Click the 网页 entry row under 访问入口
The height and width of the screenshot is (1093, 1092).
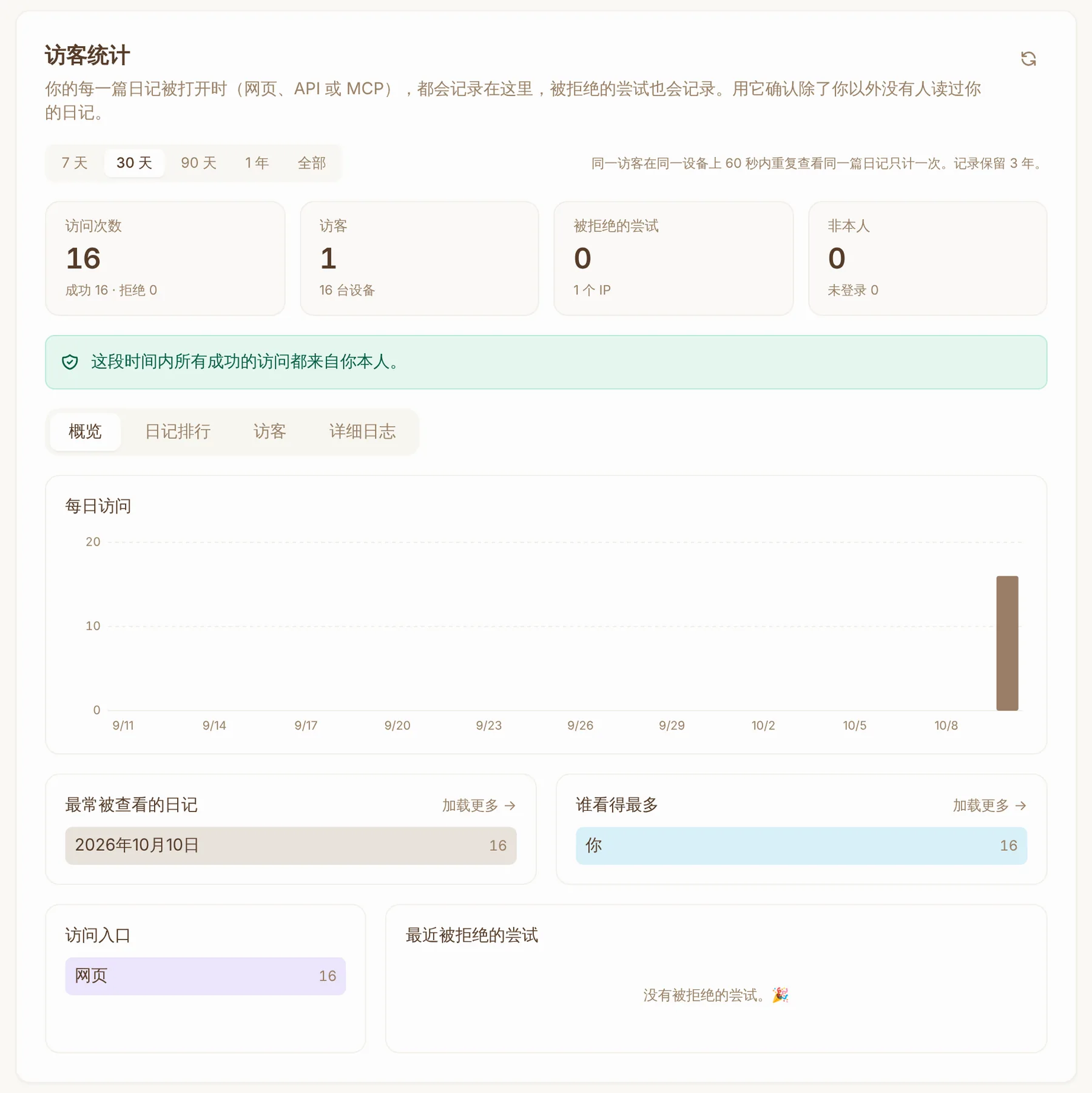point(206,976)
